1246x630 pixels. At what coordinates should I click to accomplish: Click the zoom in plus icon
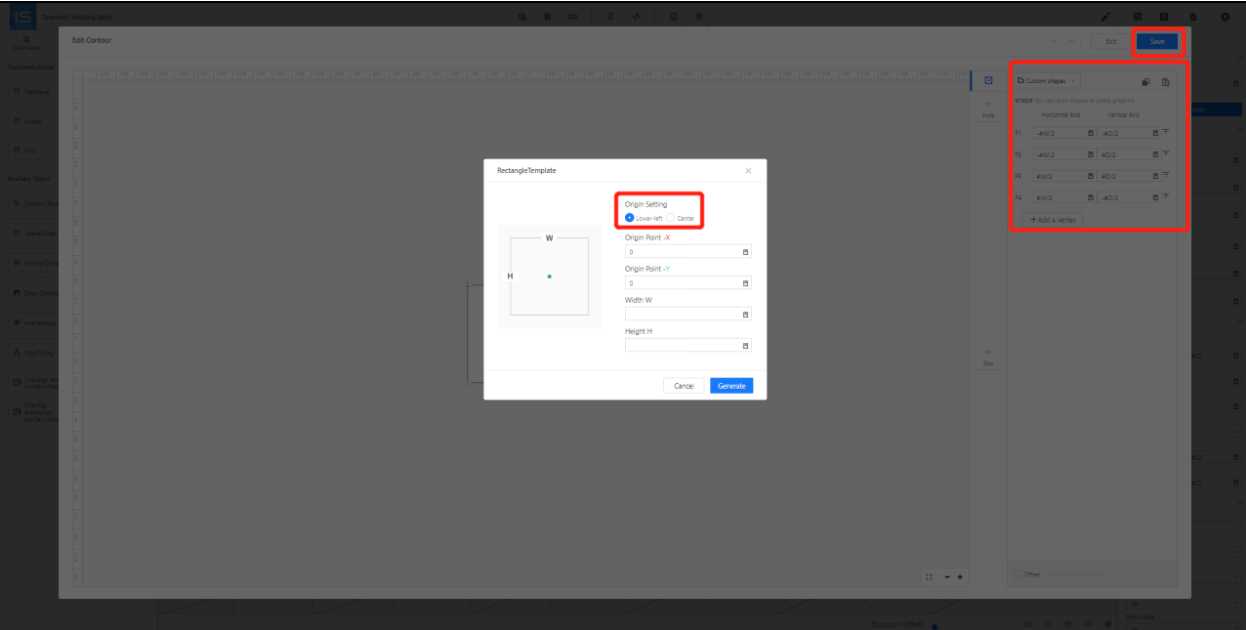960,577
